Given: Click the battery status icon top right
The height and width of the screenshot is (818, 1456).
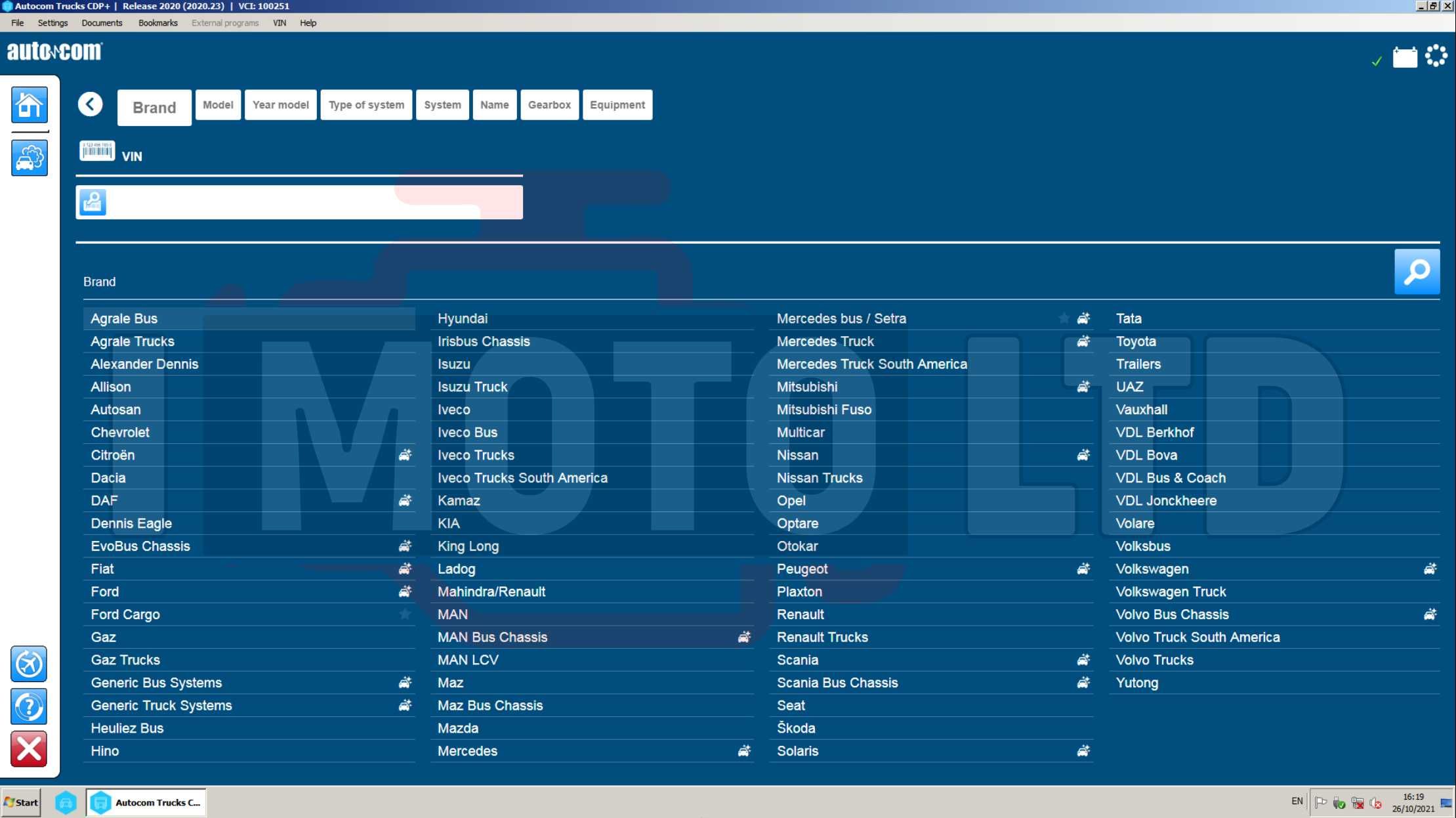Looking at the screenshot, I should click(x=1405, y=57).
